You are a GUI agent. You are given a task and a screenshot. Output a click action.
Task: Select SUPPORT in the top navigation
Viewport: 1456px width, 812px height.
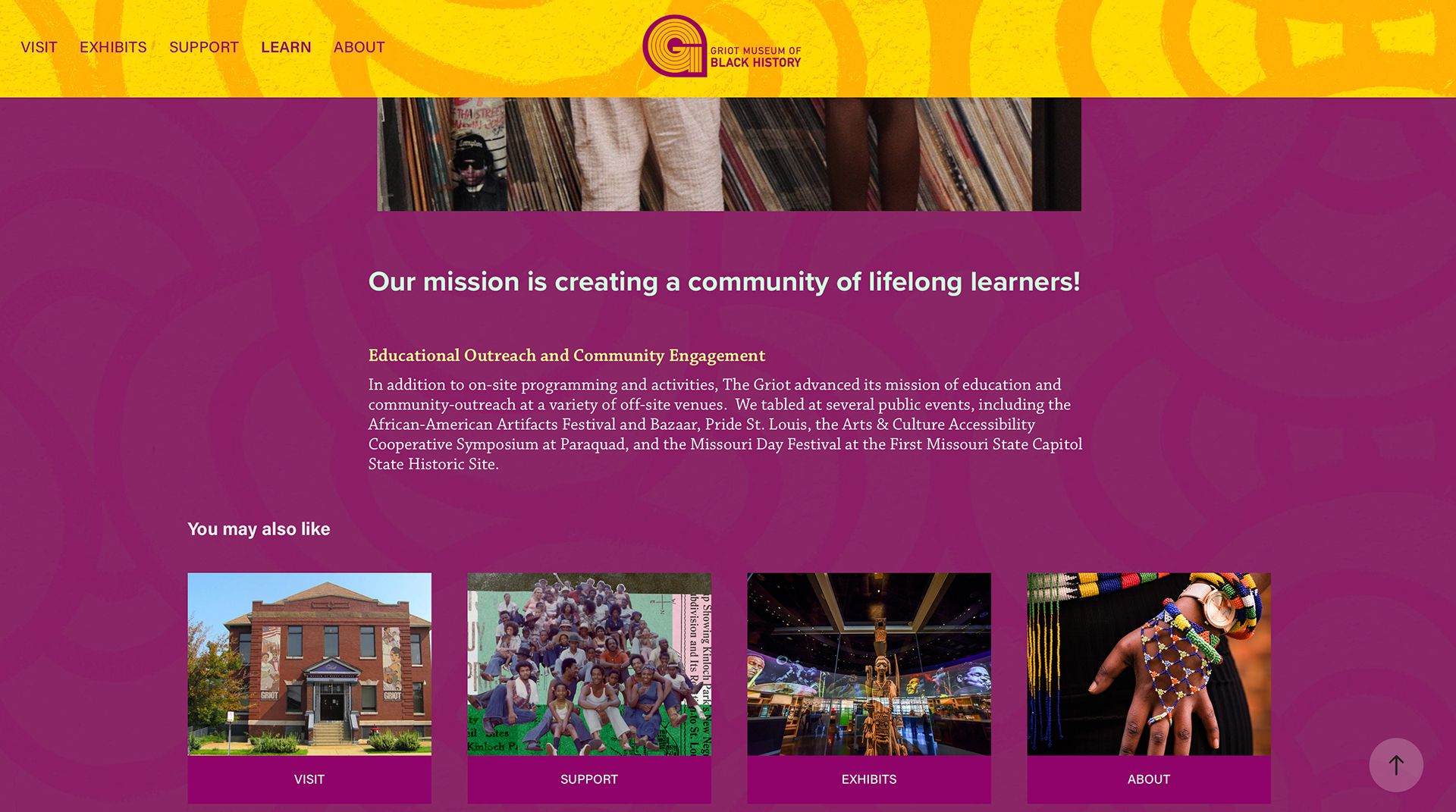click(x=204, y=47)
